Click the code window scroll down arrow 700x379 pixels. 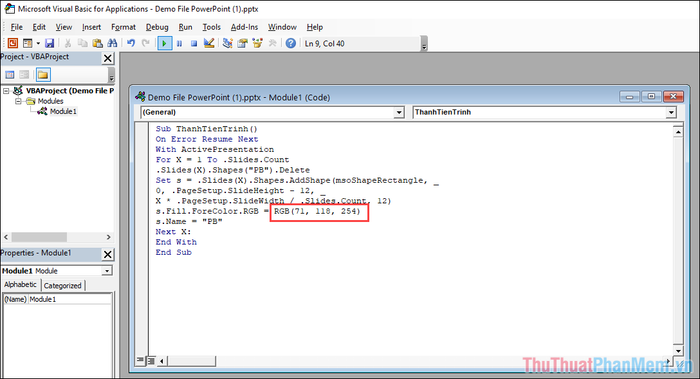678,351
